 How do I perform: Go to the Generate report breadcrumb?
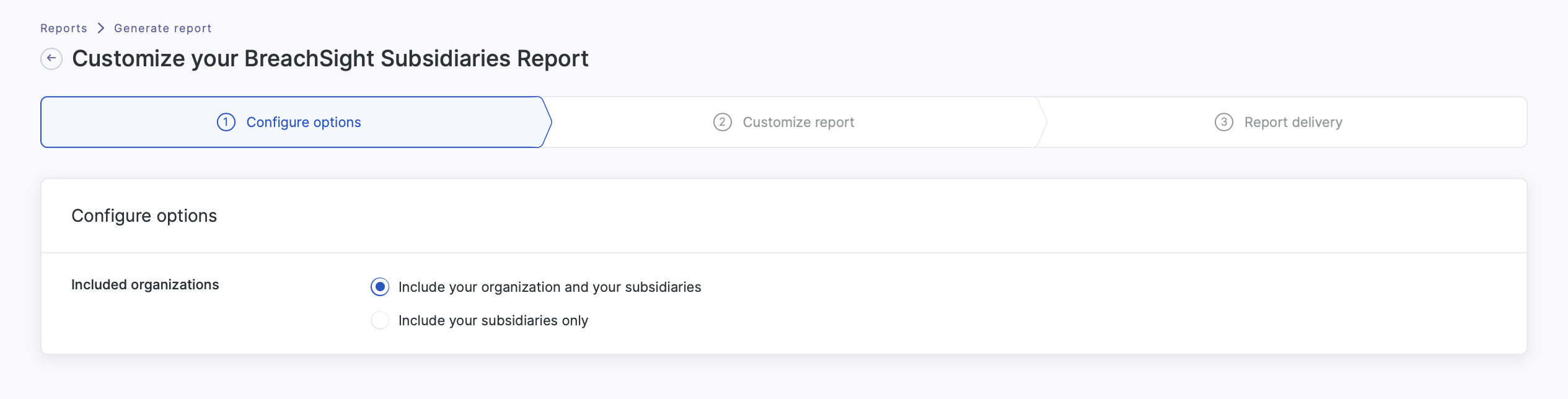click(162, 28)
